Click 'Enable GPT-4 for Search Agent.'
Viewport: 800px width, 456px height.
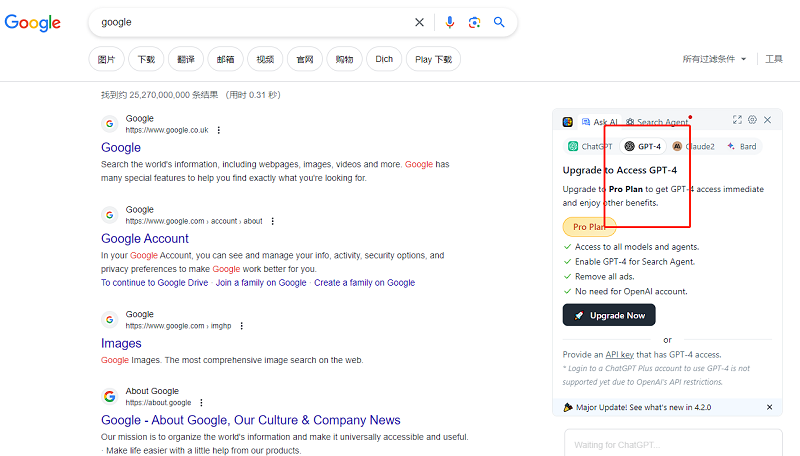coord(635,262)
